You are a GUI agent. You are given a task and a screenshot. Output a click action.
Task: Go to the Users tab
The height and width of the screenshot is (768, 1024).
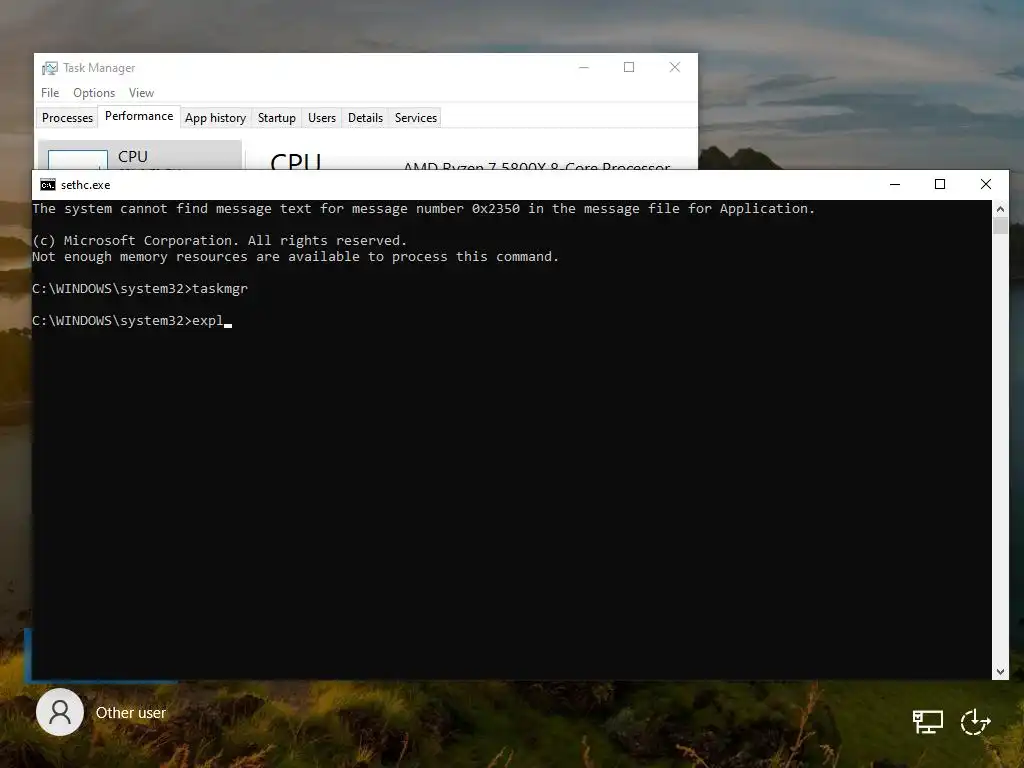coord(322,118)
